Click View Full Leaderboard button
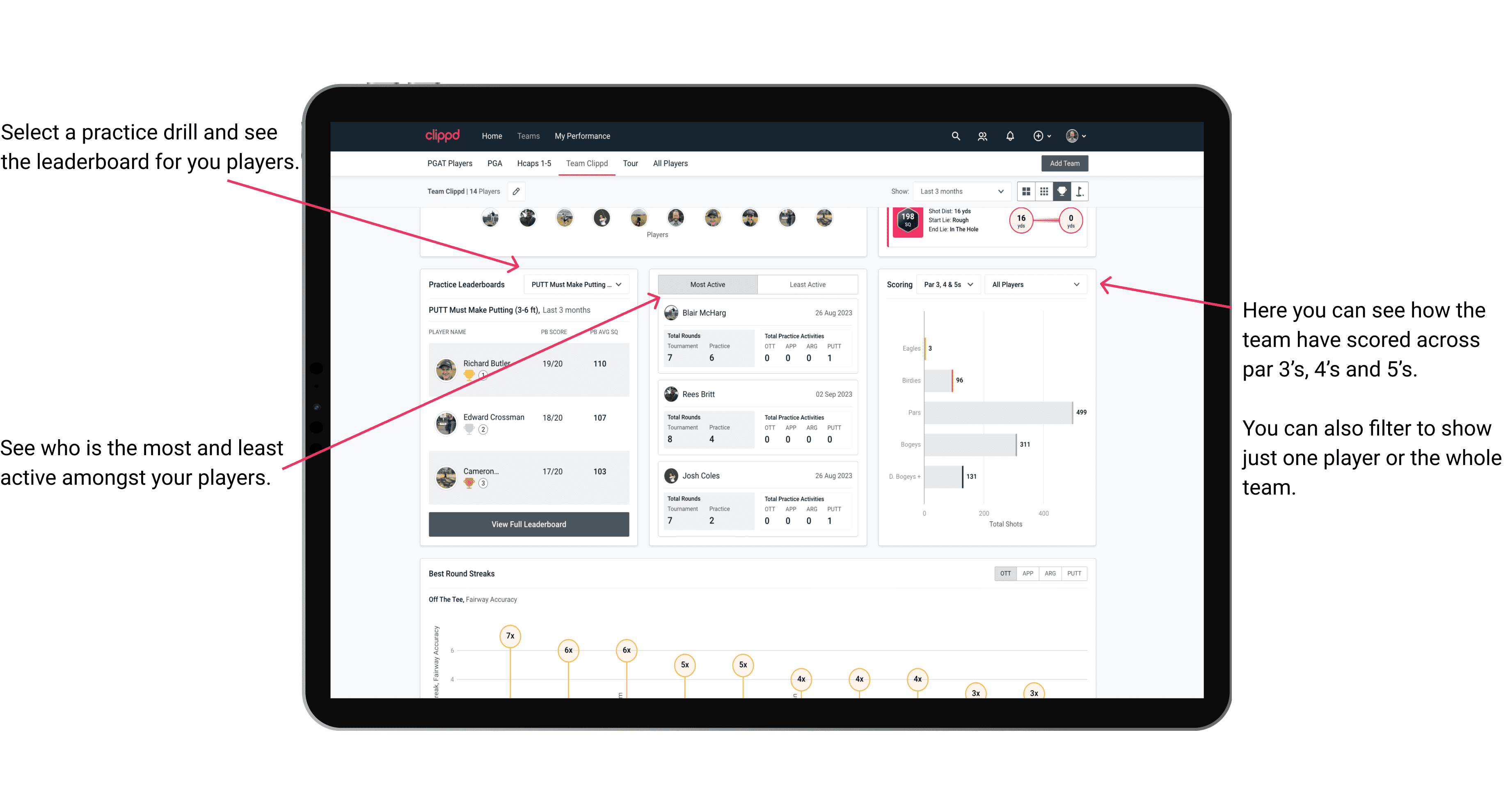 click(x=529, y=525)
